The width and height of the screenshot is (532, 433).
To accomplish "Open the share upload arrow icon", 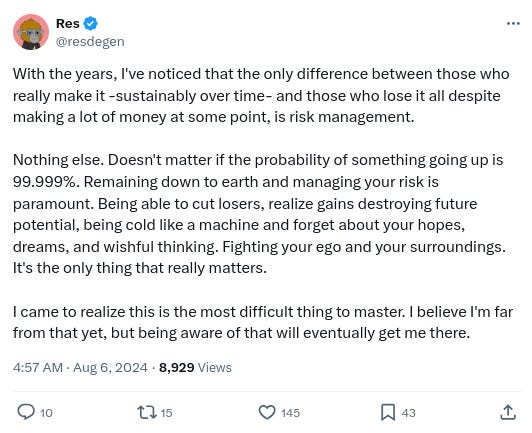I will coord(508,412).
